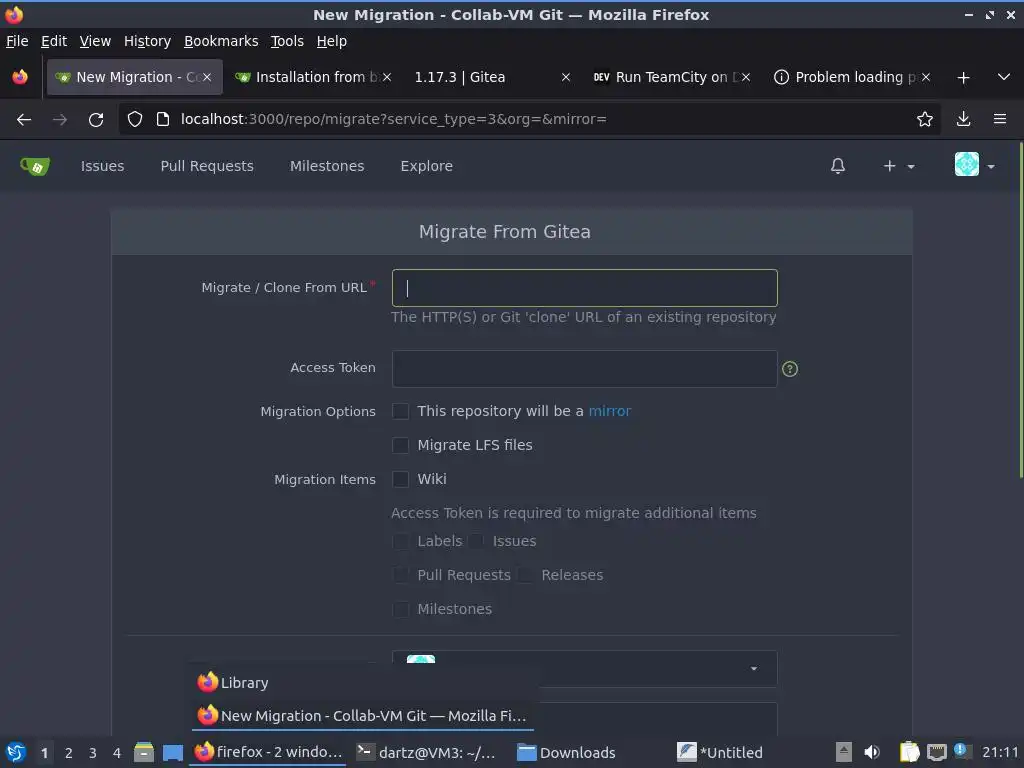Go to the Issues page
Viewport: 1024px width, 768px height.
point(103,166)
